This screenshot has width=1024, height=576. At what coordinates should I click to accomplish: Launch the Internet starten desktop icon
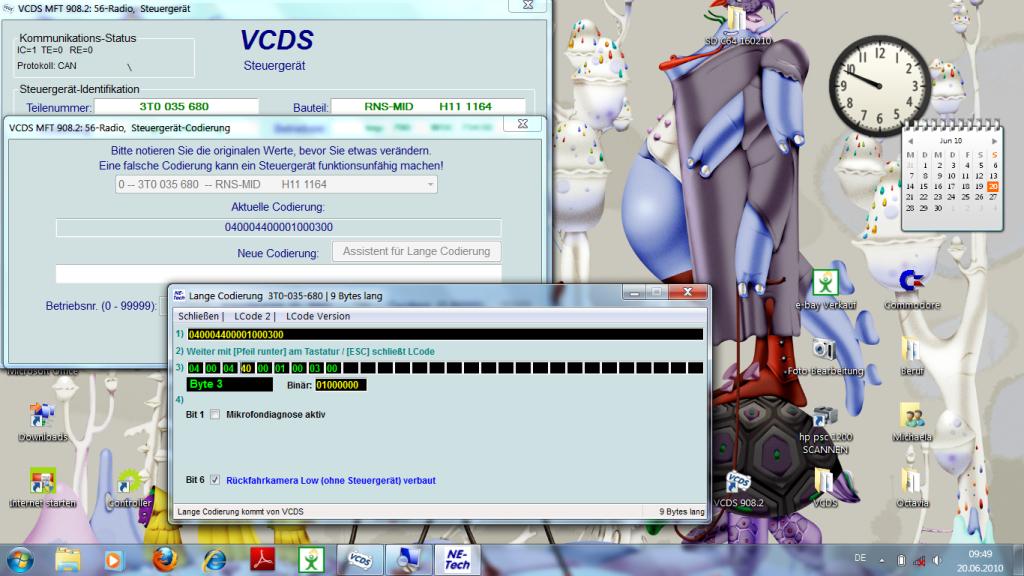click(42, 488)
